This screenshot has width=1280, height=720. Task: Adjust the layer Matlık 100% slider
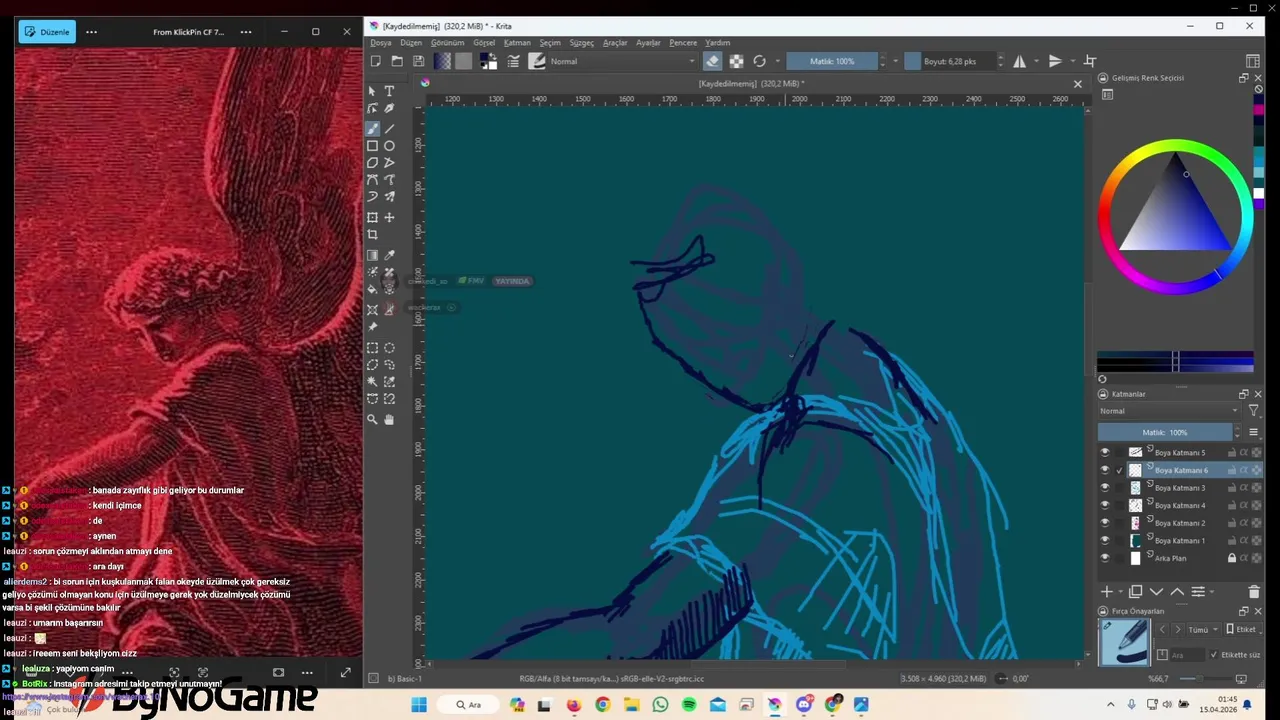pyautogui.click(x=1164, y=432)
